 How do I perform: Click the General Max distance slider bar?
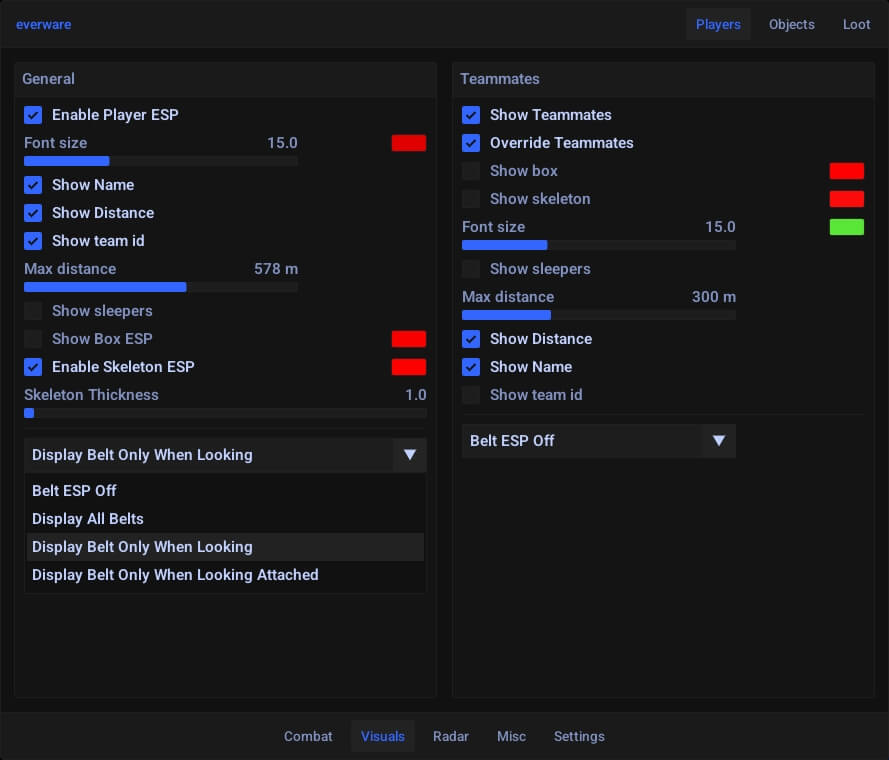click(160, 287)
